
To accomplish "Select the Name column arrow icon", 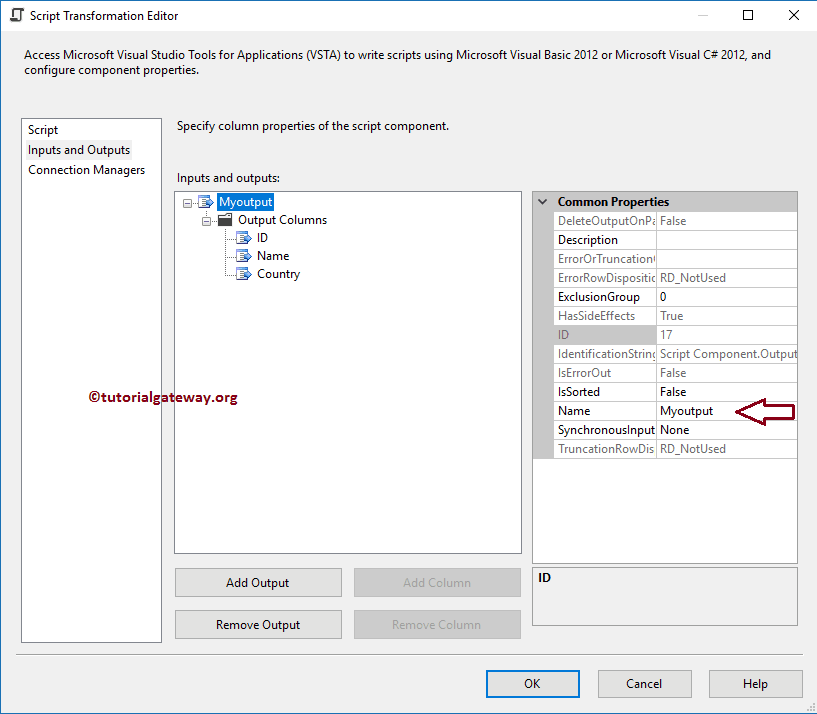I will coord(243,256).
